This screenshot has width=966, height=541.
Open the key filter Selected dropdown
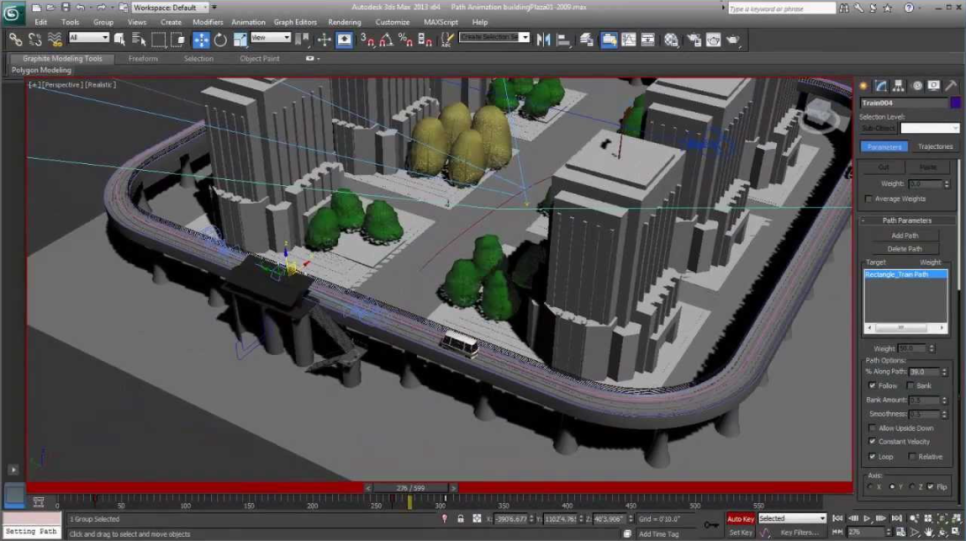[792, 519]
